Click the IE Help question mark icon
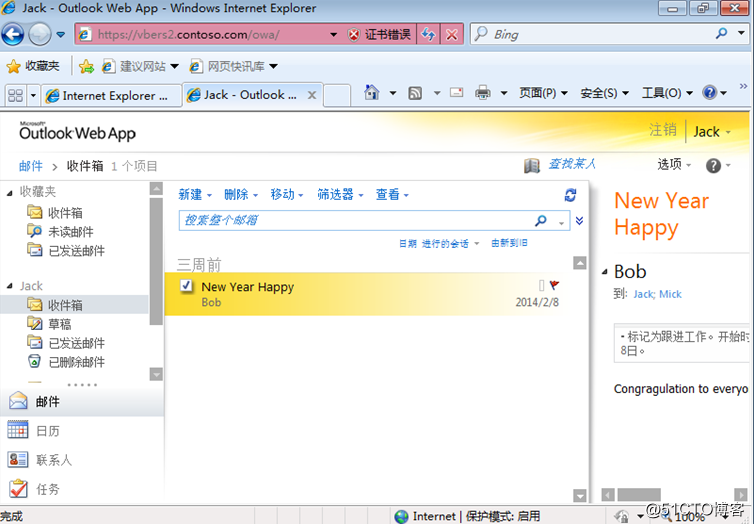The width and height of the screenshot is (754, 528). (x=710, y=92)
